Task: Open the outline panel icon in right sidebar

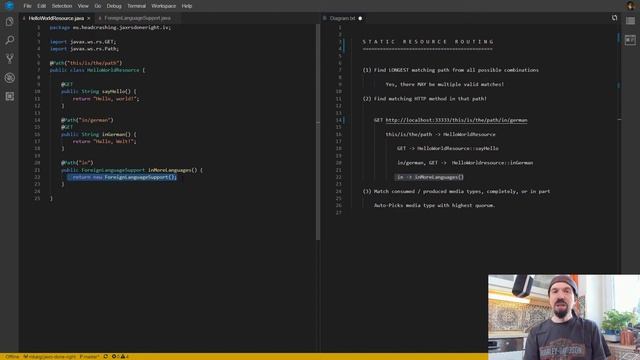Action: pyautogui.click(x=630, y=21)
